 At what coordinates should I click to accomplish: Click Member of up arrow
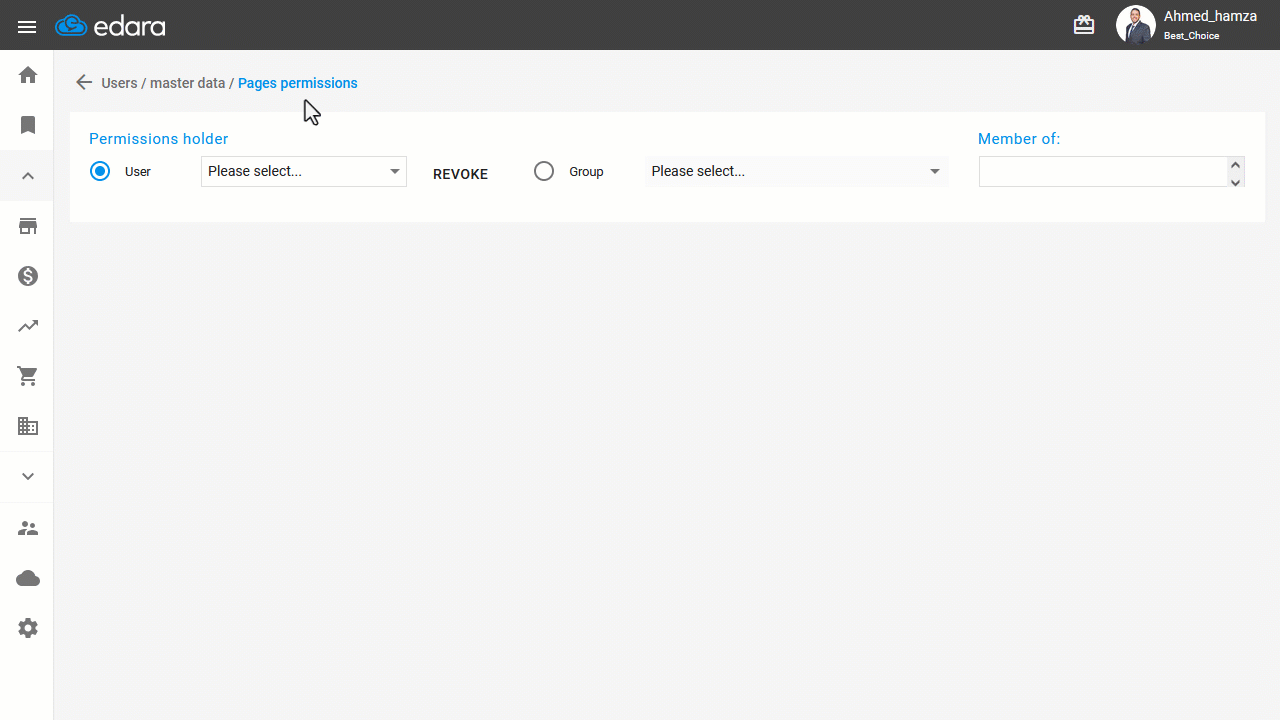(1236, 164)
